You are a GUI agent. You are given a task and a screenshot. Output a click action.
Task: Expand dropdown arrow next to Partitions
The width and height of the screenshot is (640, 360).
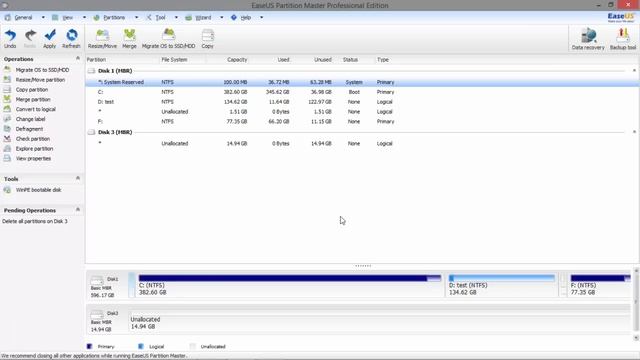[x=136, y=18]
